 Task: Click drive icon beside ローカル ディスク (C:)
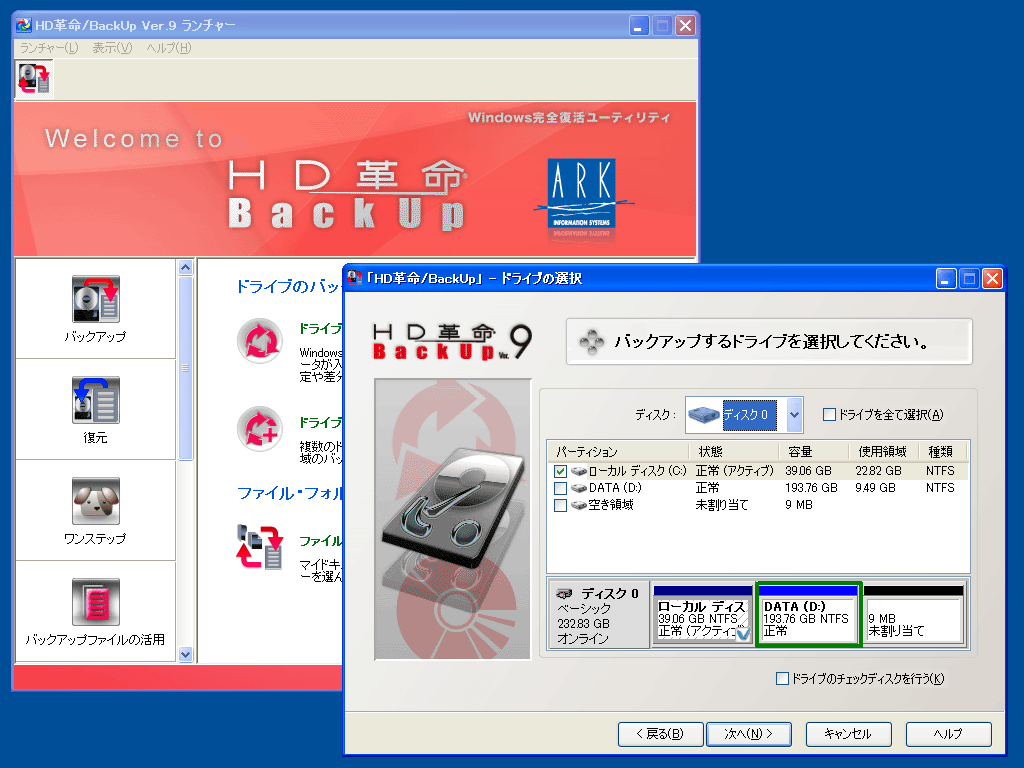(x=578, y=471)
